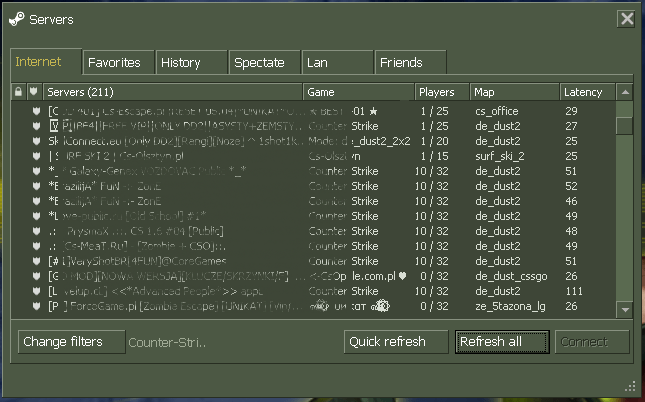Open the Lan tab

tap(337, 63)
